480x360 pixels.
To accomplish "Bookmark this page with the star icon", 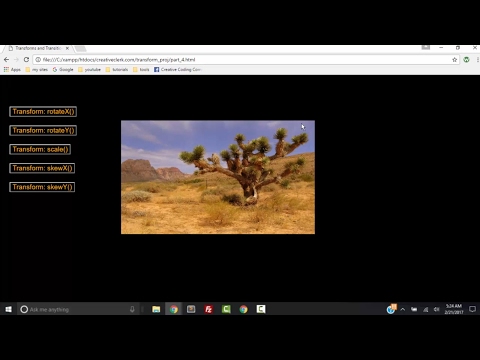I will (x=454, y=60).
